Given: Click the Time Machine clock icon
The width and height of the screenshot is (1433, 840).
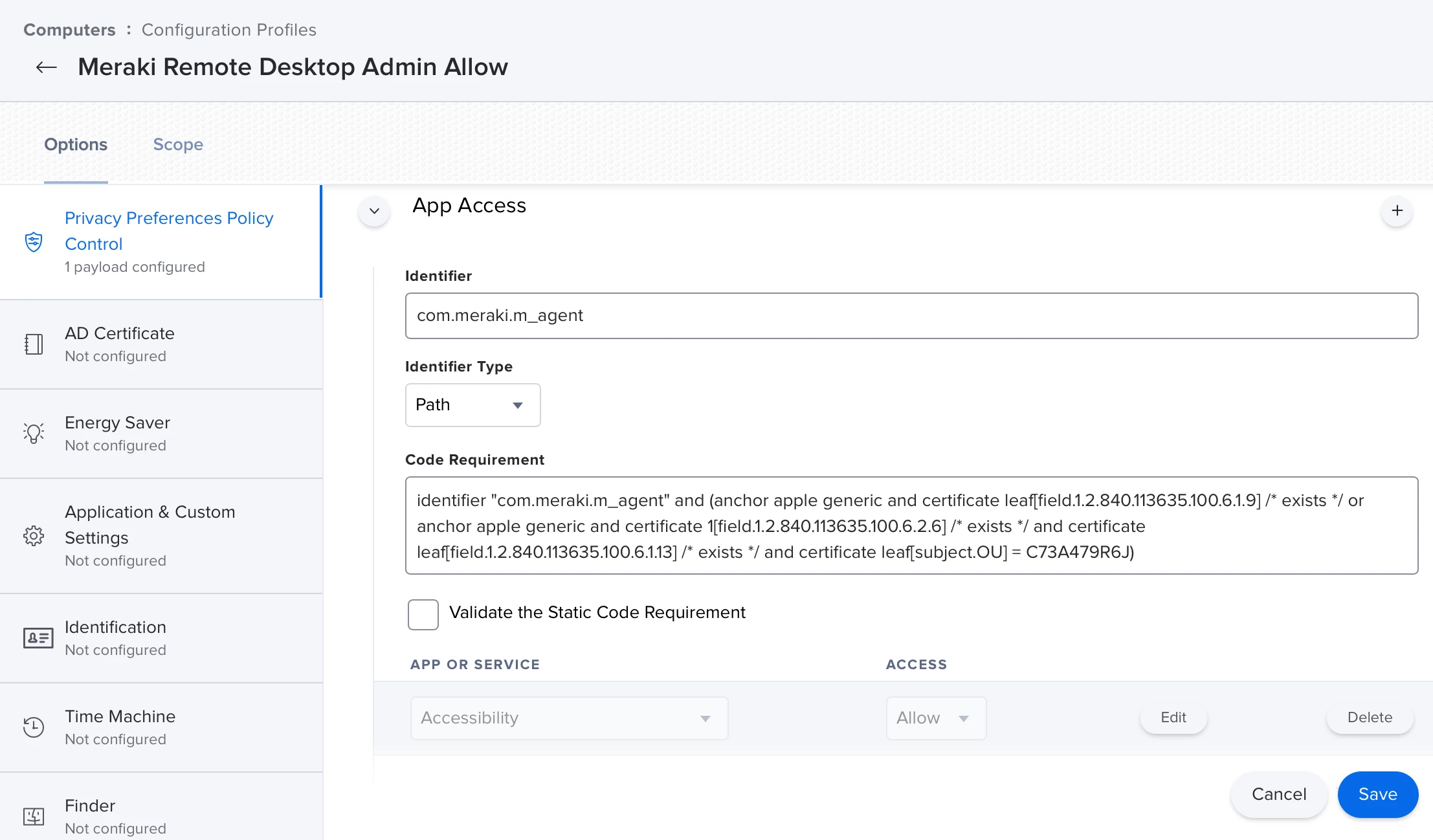Looking at the screenshot, I should [x=34, y=727].
